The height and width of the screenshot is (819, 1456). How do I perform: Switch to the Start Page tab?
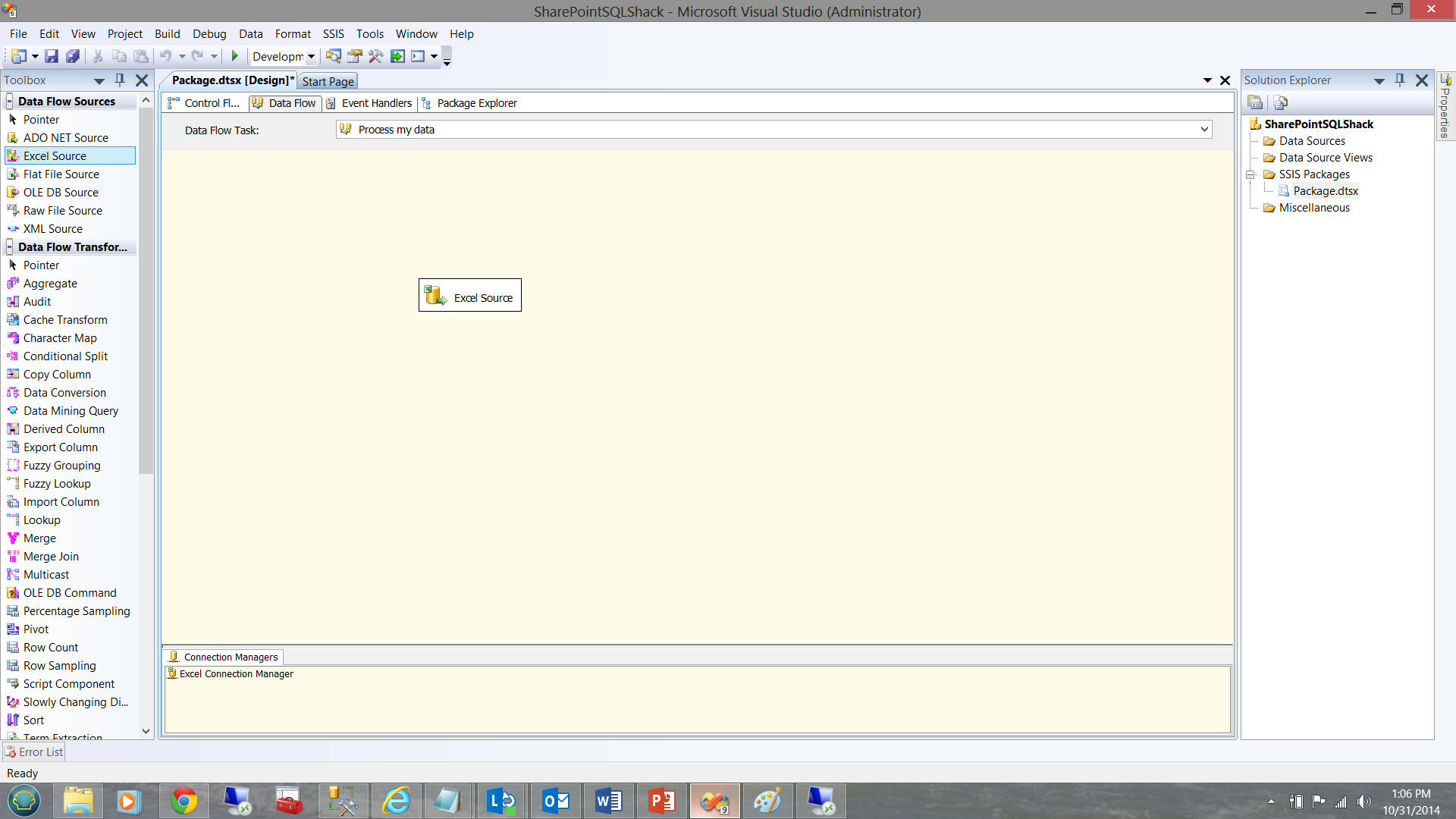tap(328, 81)
